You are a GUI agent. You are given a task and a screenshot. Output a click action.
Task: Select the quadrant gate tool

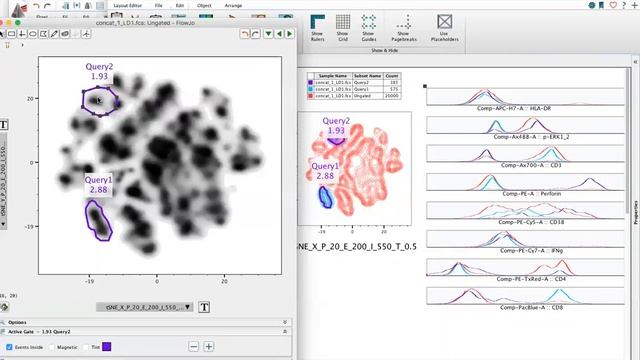coord(22,34)
